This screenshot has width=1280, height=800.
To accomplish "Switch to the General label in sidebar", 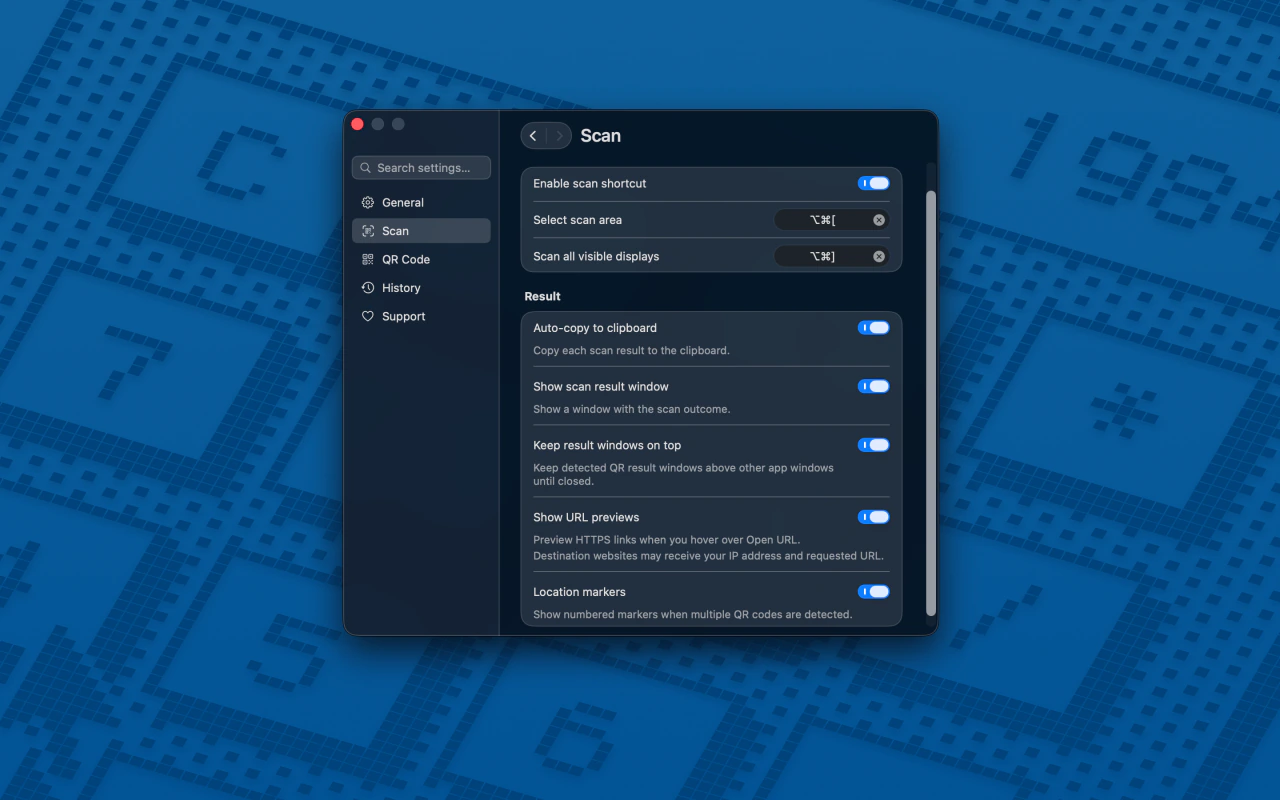I will coord(403,202).
